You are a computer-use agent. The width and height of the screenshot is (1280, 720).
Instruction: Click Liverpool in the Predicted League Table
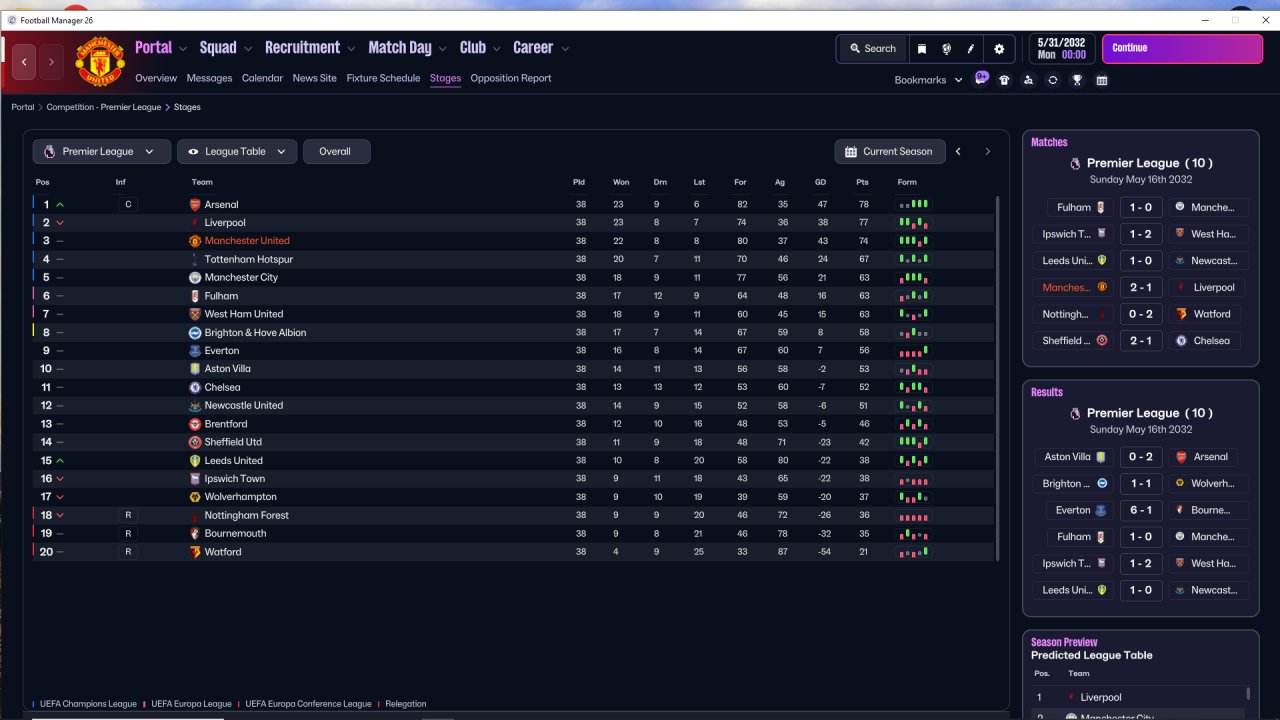click(1101, 697)
